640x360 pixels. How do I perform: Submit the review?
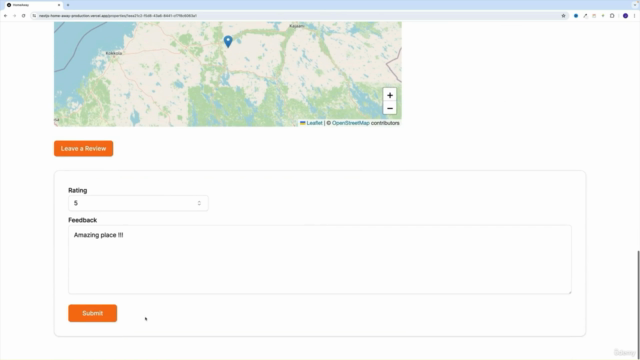pos(93,313)
